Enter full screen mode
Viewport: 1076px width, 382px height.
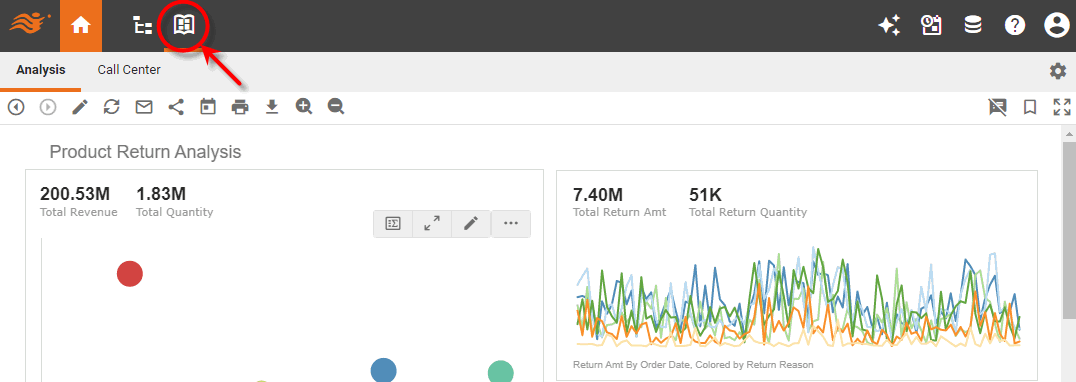click(x=1062, y=107)
